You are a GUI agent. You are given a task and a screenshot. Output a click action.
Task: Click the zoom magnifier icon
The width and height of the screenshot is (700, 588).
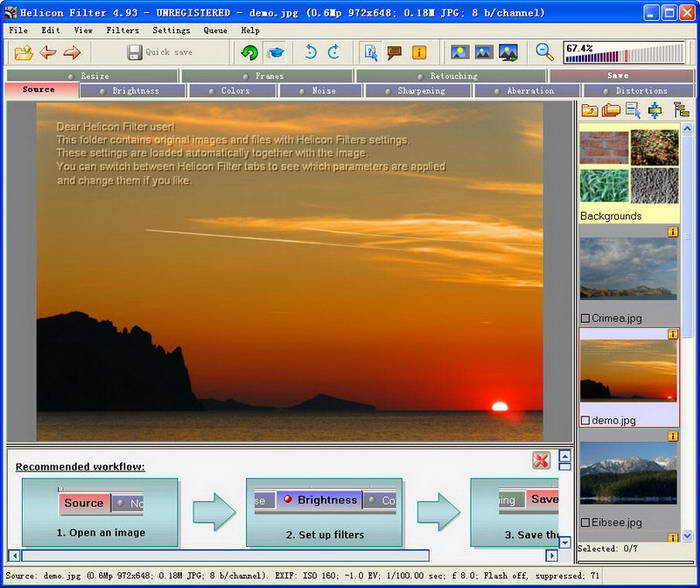pyautogui.click(x=545, y=52)
